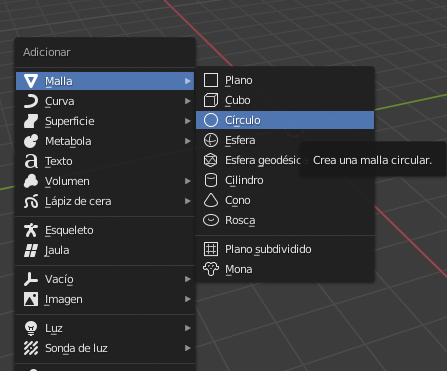
Task: Add a Plano mesh
Action: click(285, 80)
